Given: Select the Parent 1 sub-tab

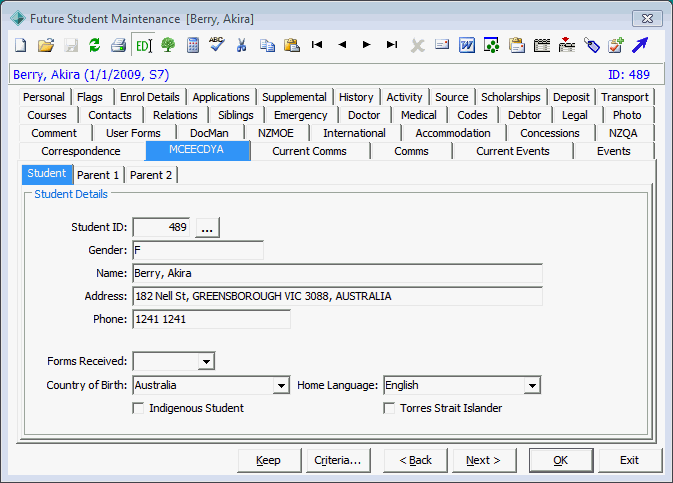Looking at the screenshot, I should [x=98, y=175].
